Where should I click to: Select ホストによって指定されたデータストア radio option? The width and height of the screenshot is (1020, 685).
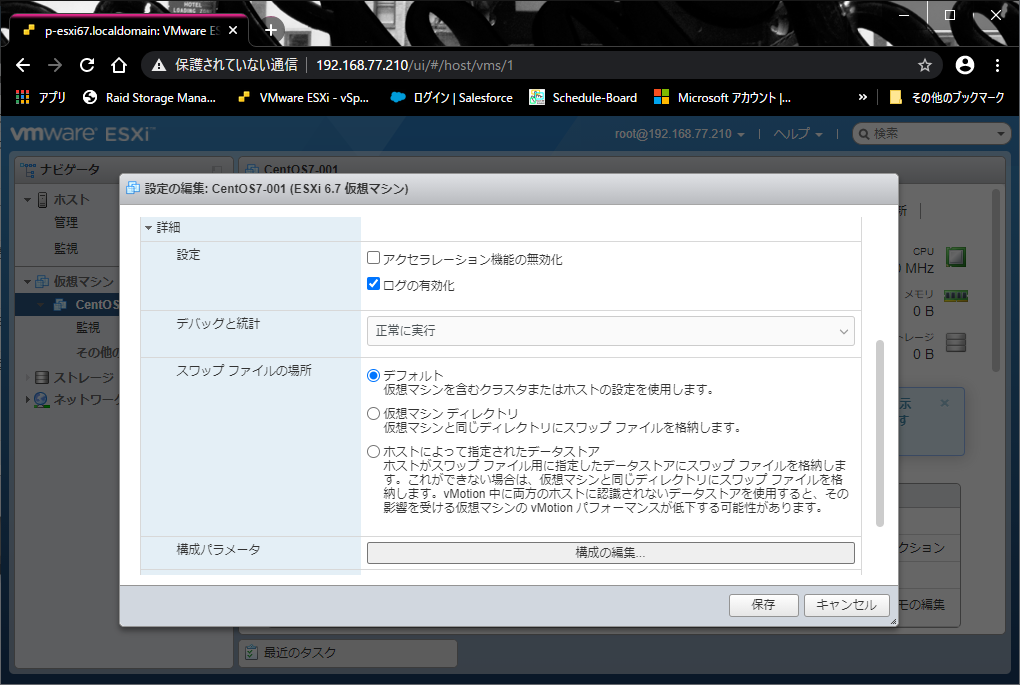click(373, 451)
